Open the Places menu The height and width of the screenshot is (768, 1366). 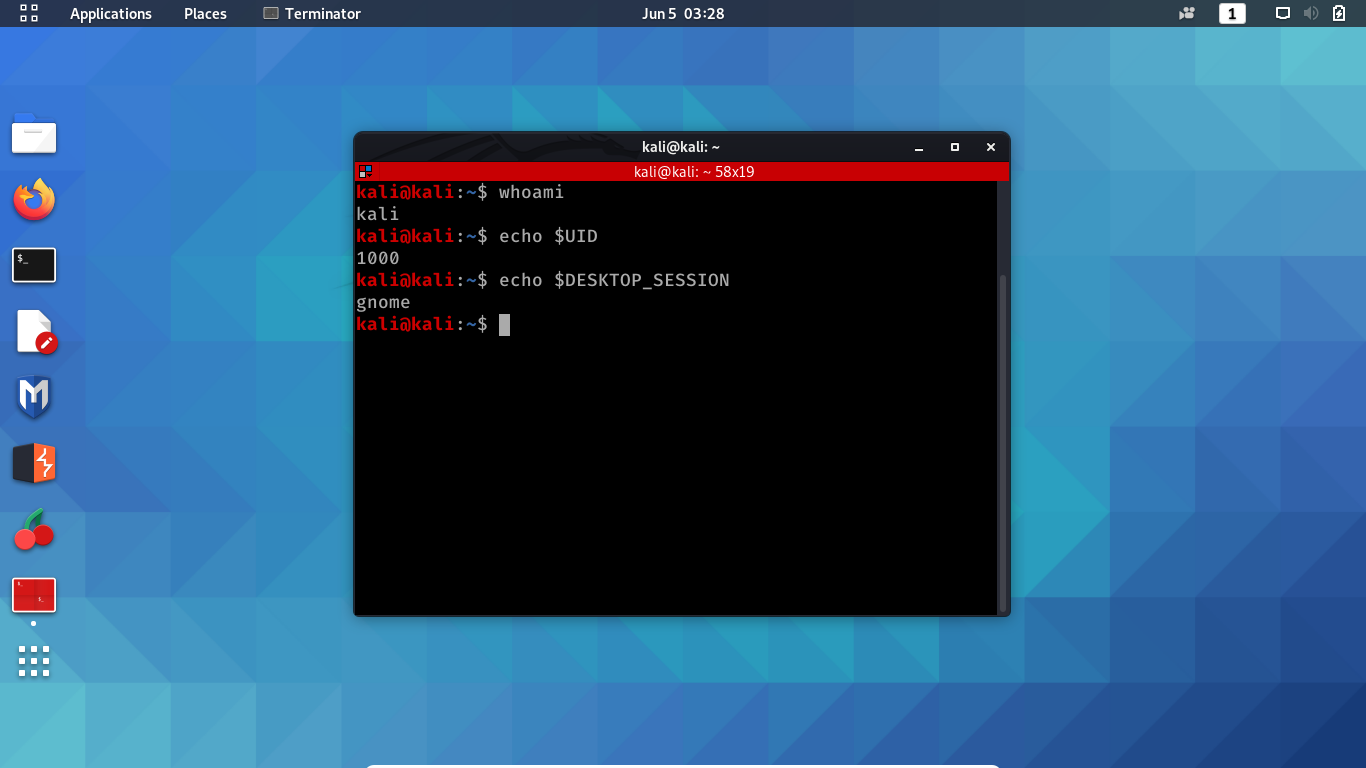click(x=204, y=13)
